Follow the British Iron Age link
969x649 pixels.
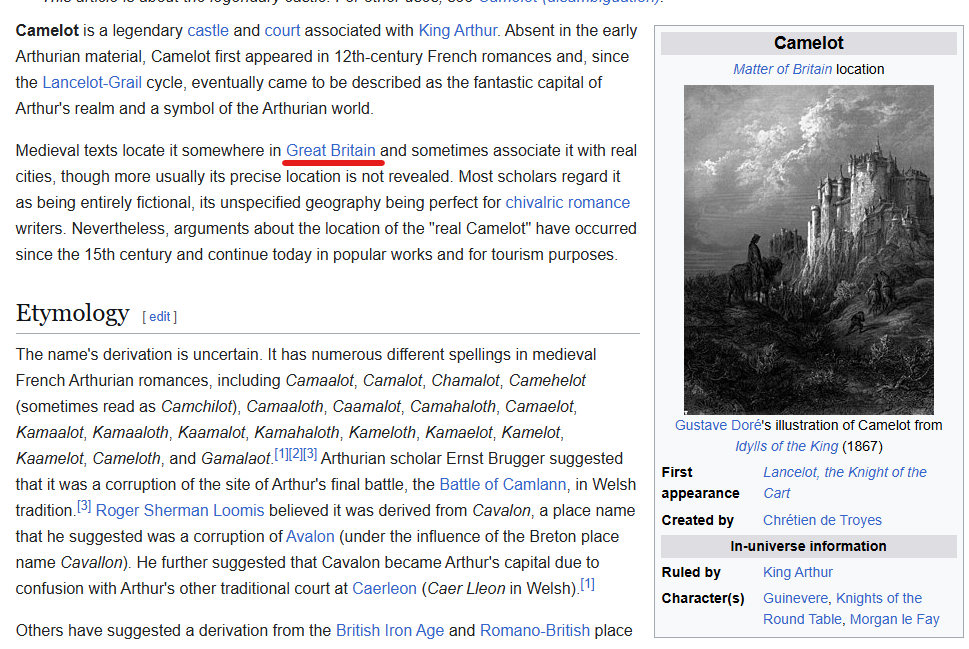click(390, 630)
